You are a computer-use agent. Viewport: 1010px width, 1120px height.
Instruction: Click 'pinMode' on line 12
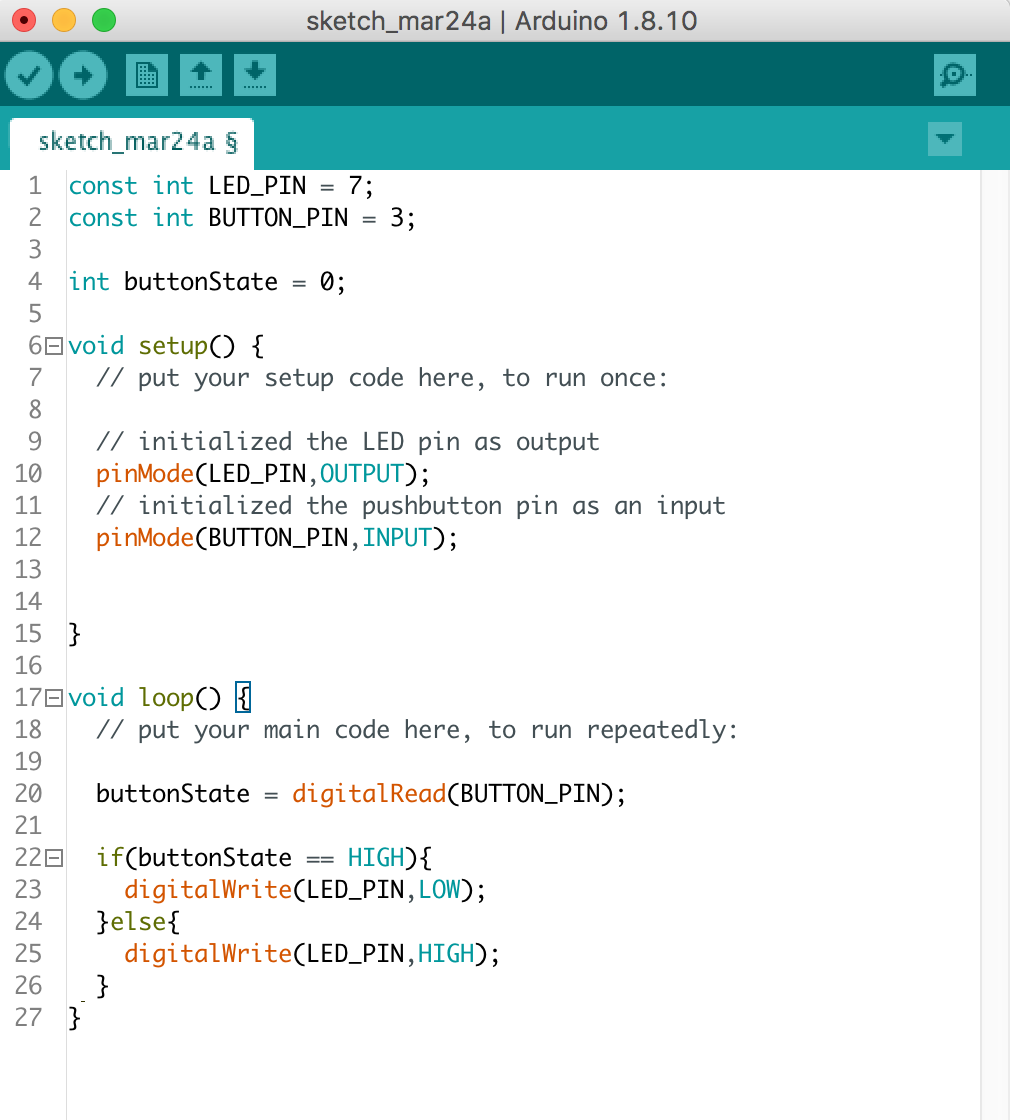pyautogui.click(x=145, y=538)
